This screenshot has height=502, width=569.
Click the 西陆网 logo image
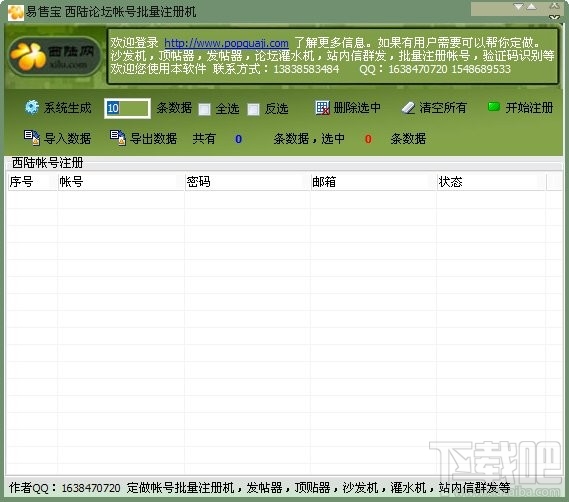(x=55, y=56)
